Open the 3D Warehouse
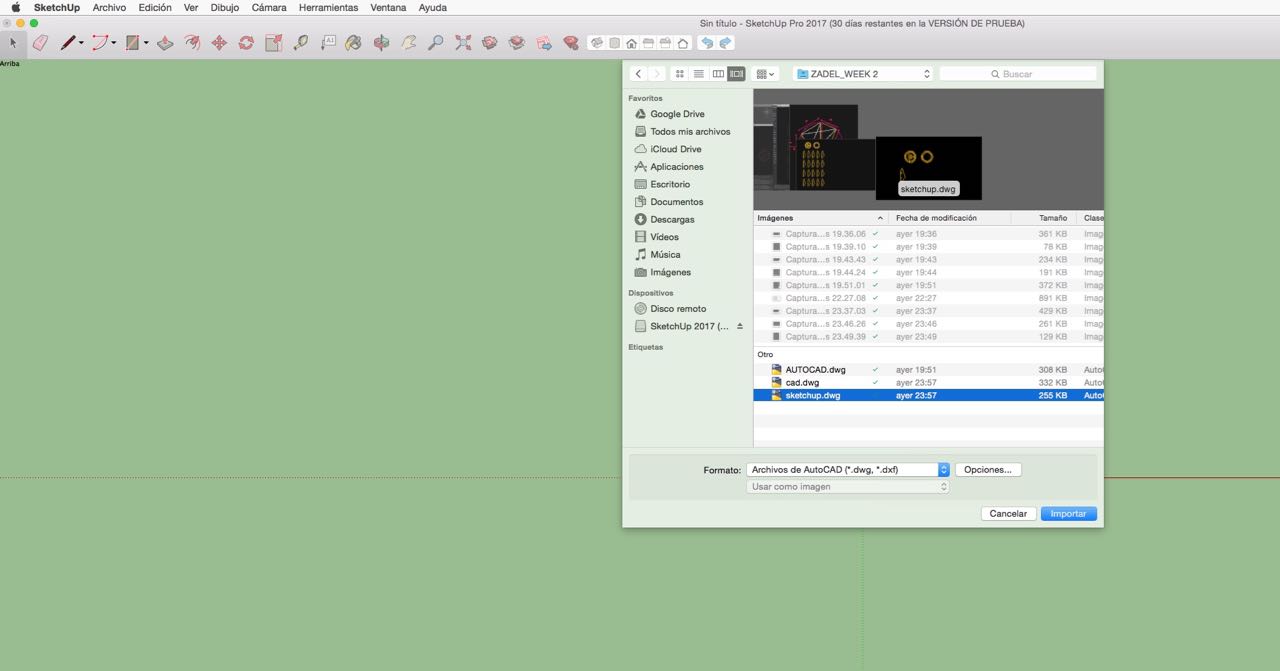The image size is (1280, 671). (490, 43)
